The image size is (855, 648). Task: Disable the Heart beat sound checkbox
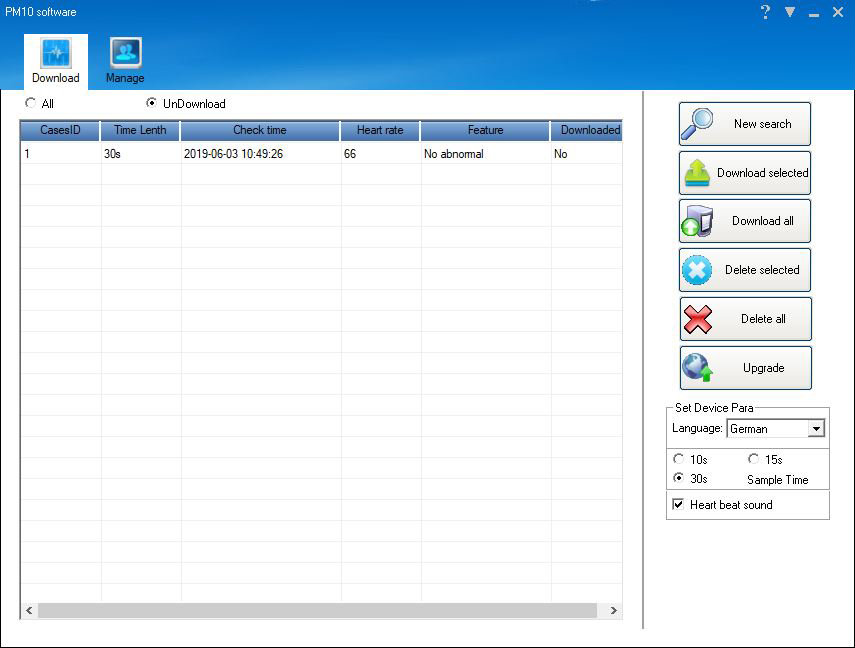click(679, 505)
